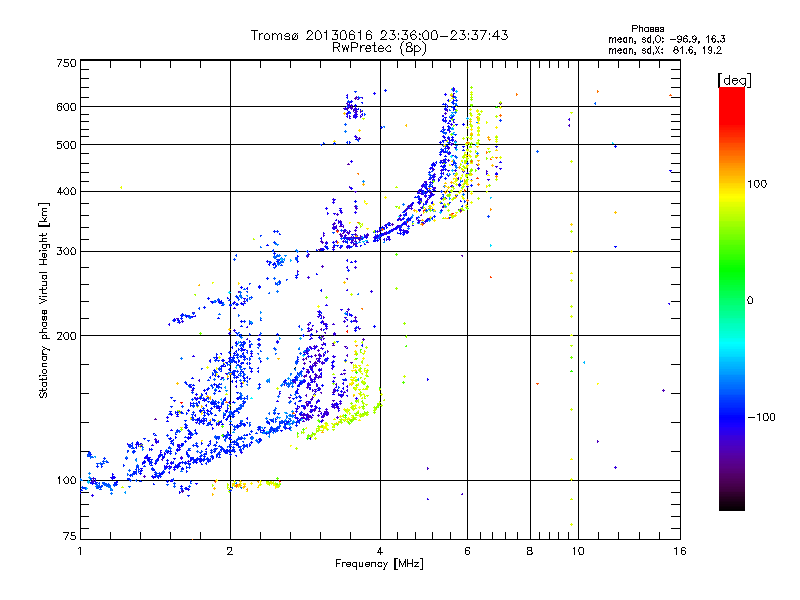Click the x-axis tick label '10'
Screen dimensions: 800x600
(578, 551)
